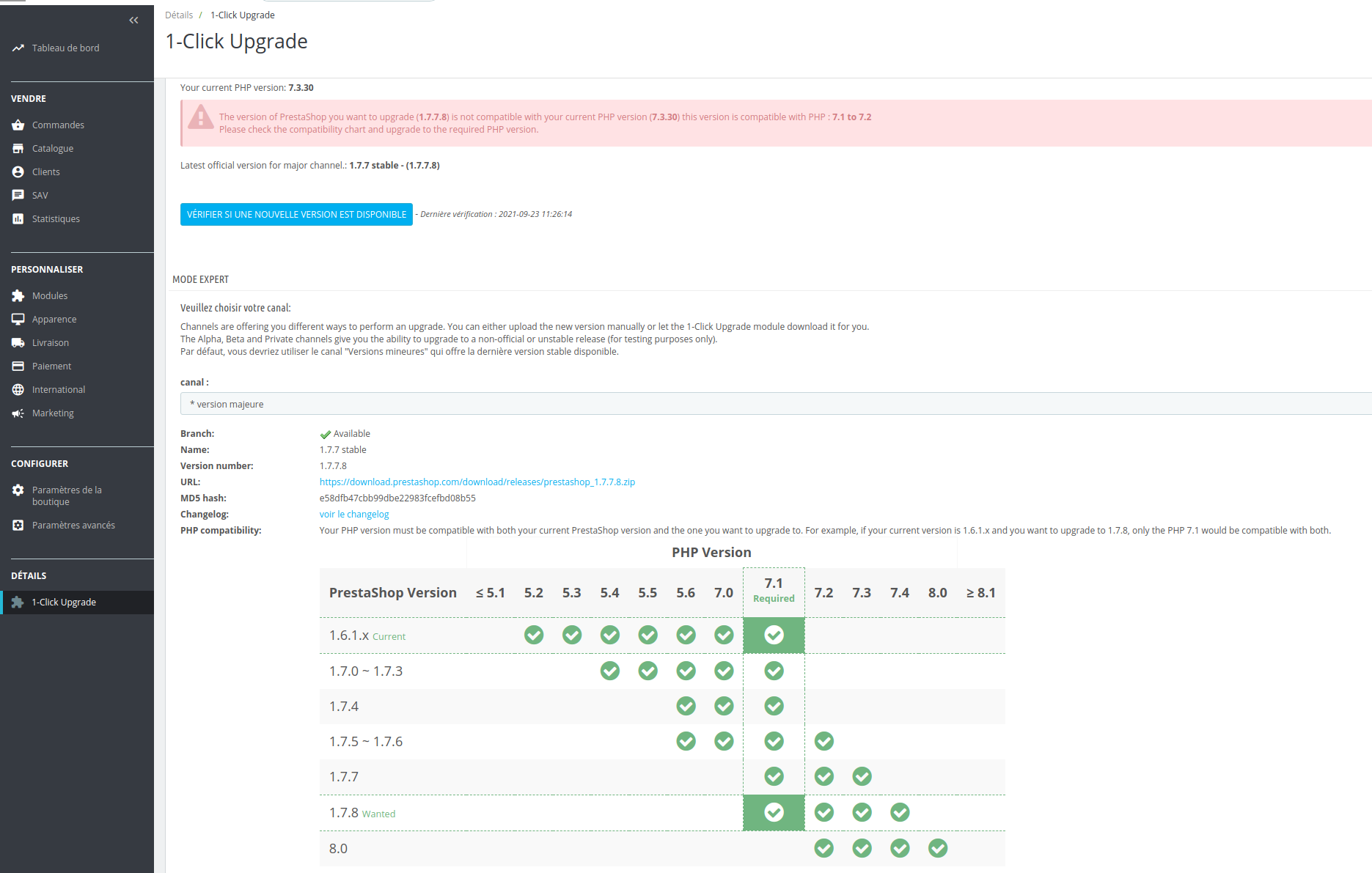1372x873 pixels.
Task: Open the prestashop_1.7.7.8.zip download URL
Action: pos(477,482)
